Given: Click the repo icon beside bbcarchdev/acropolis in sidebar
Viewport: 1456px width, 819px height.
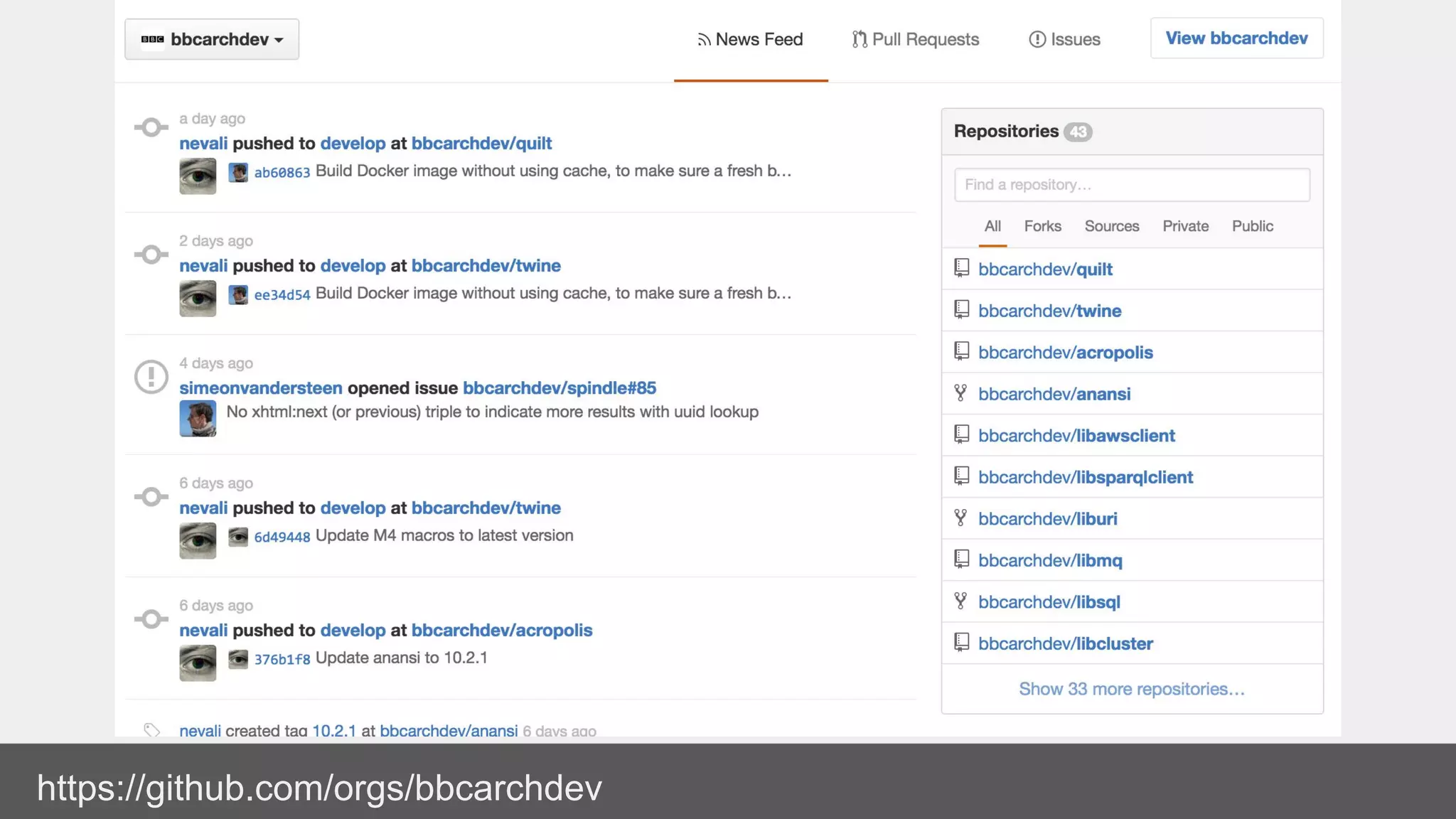Looking at the screenshot, I should (x=961, y=351).
